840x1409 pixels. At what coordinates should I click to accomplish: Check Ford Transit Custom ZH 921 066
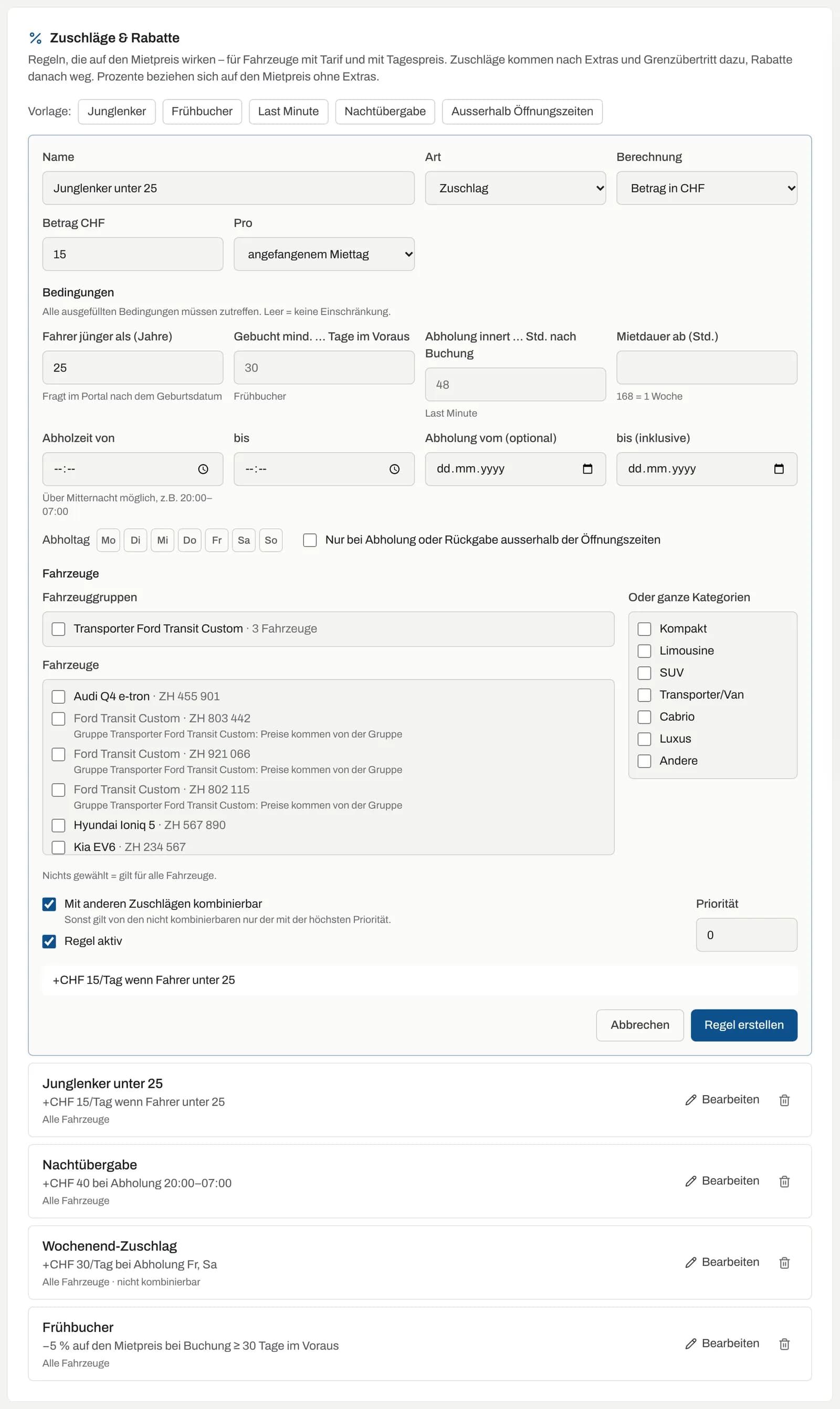click(58, 754)
